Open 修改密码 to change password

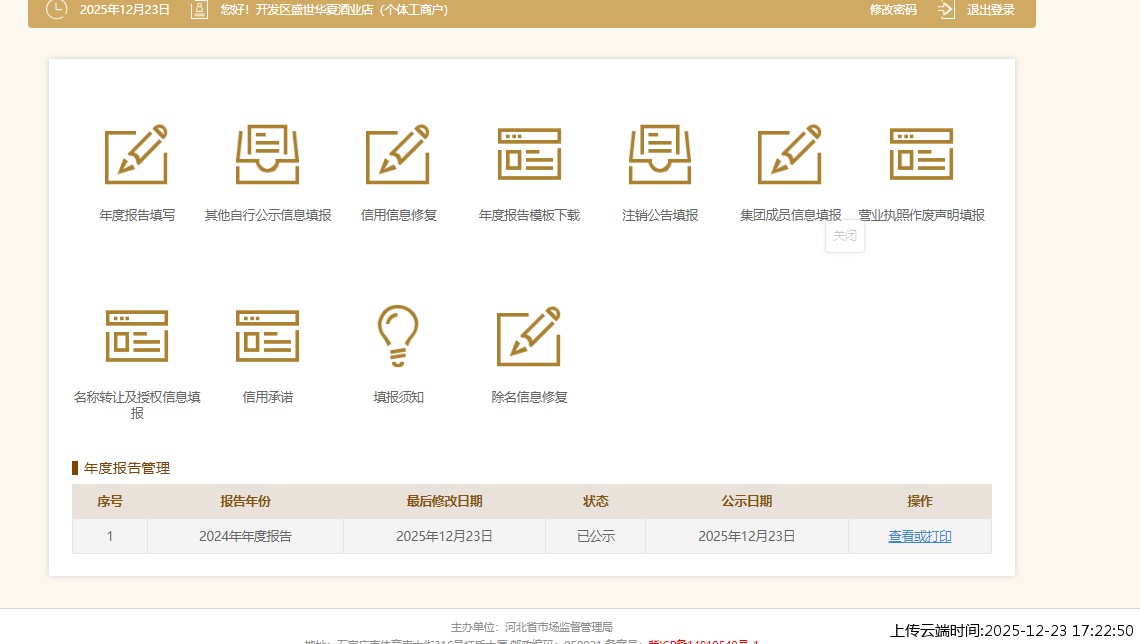click(x=892, y=11)
